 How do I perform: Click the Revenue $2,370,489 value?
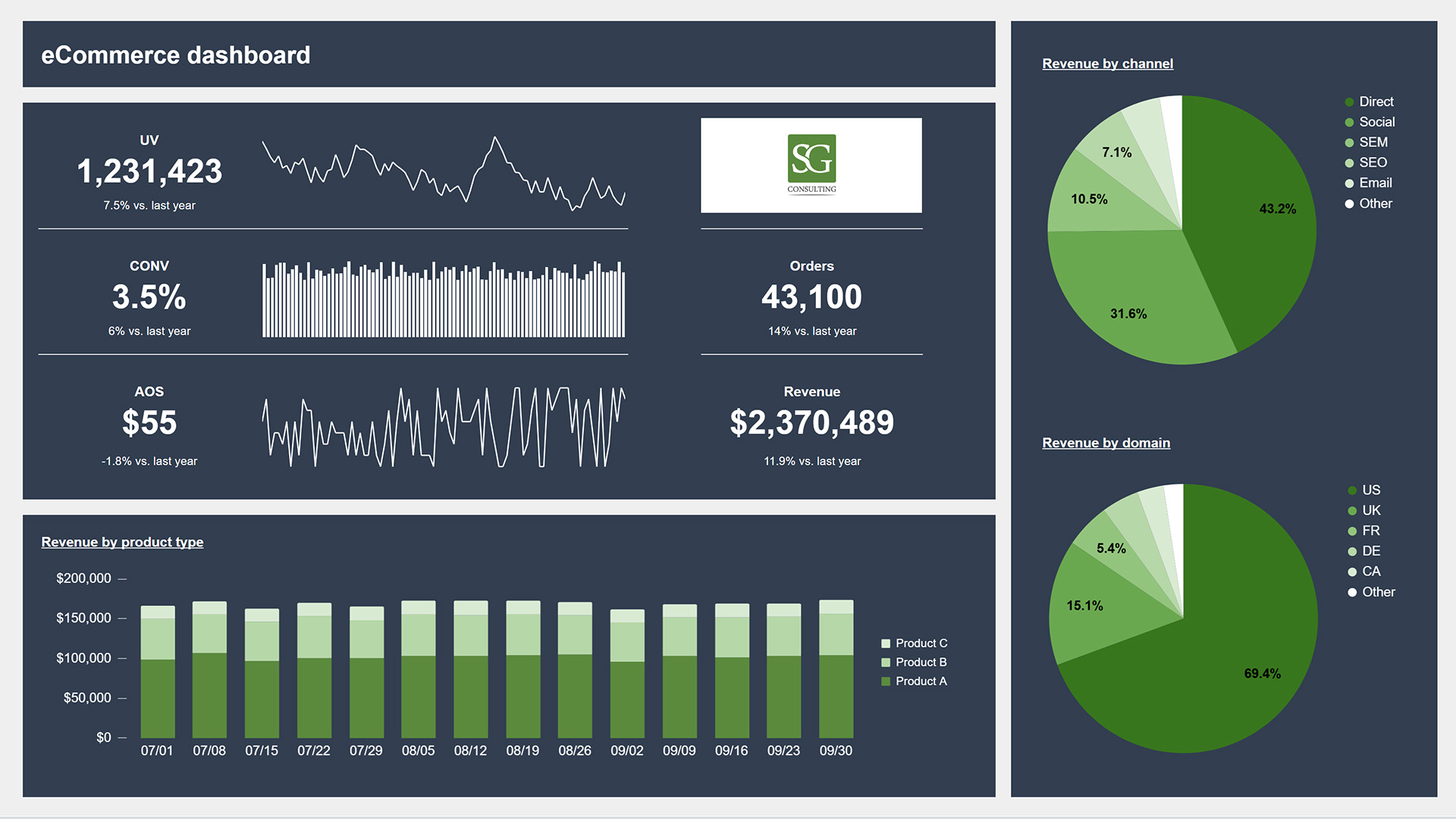pyautogui.click(x=811, y=423)
